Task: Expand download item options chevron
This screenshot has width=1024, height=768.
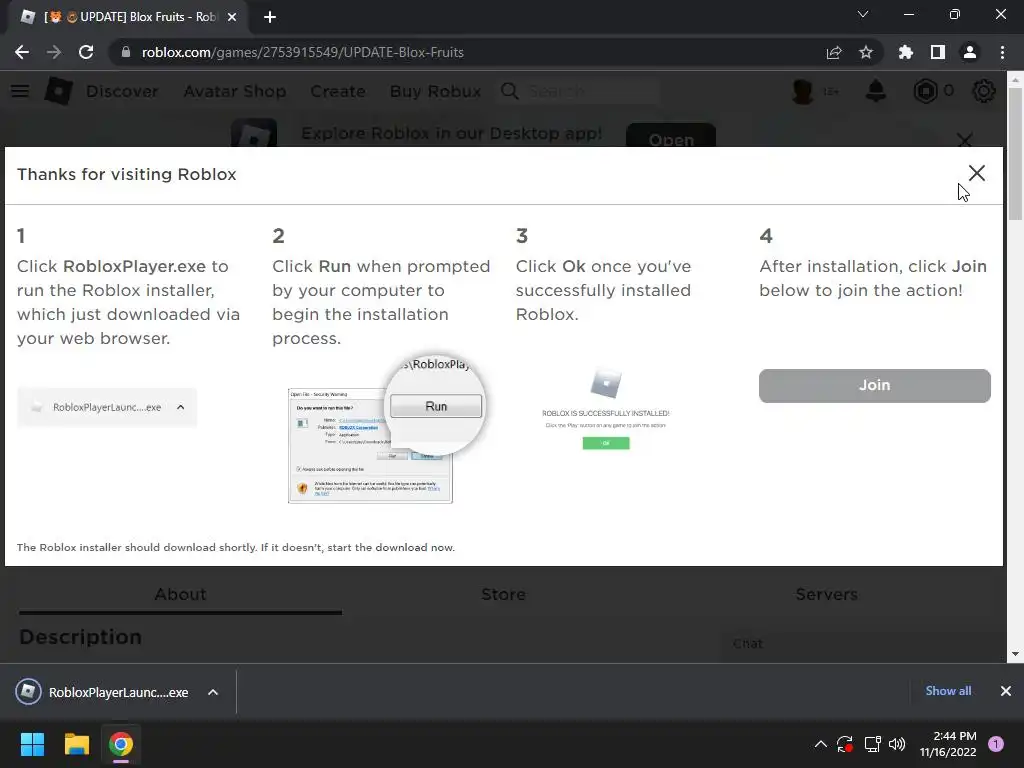Action: point(213,692)
